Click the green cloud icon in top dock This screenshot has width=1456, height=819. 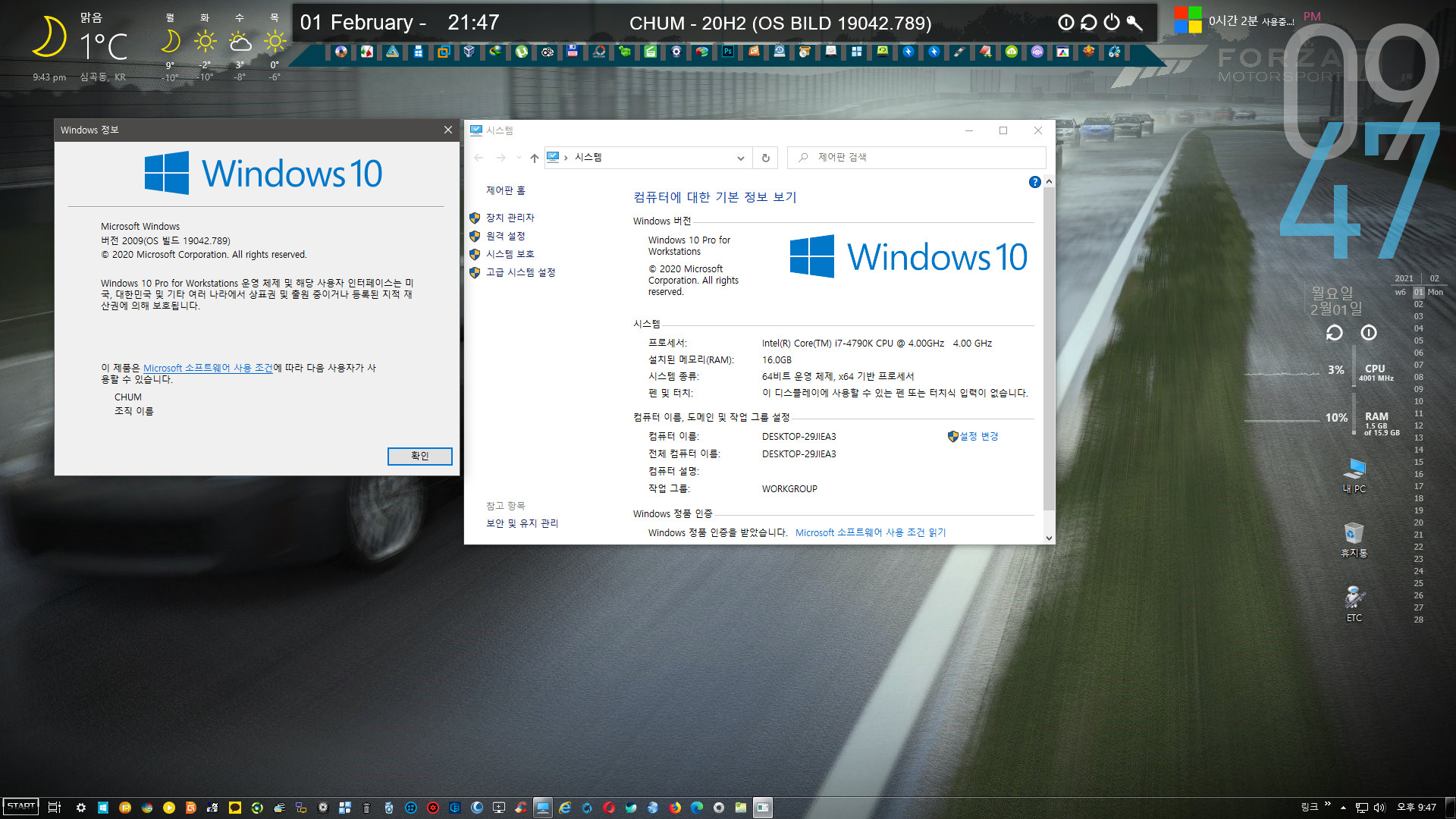(1012, 52)
